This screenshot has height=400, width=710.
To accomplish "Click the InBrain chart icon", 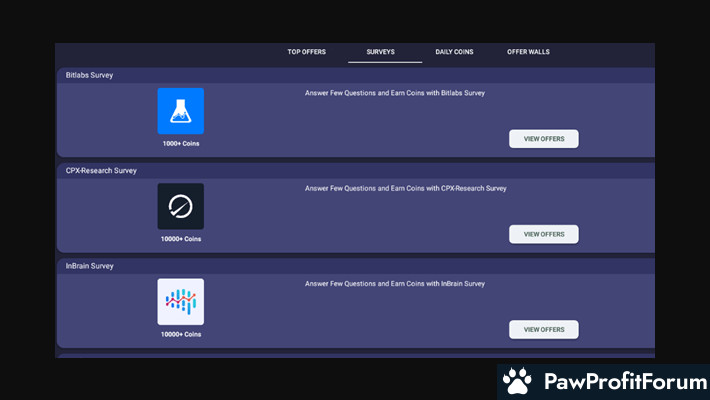I will coord(181,302).
